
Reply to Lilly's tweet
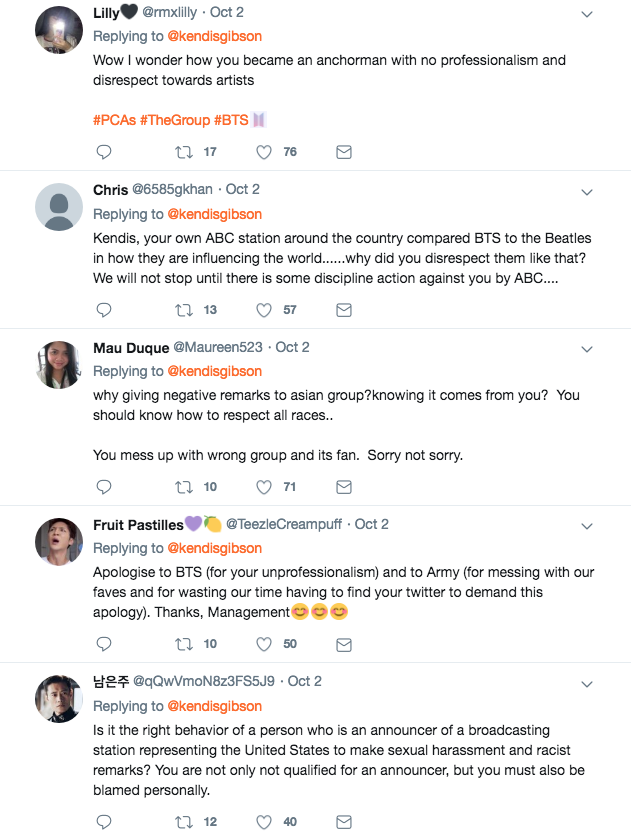pyautogui.click(x=104, y=152)
